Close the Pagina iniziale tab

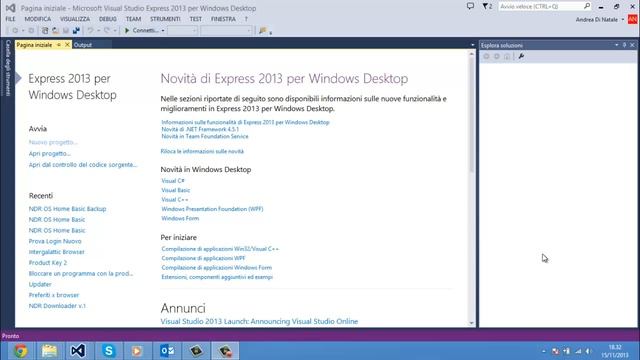pos(67,45)
